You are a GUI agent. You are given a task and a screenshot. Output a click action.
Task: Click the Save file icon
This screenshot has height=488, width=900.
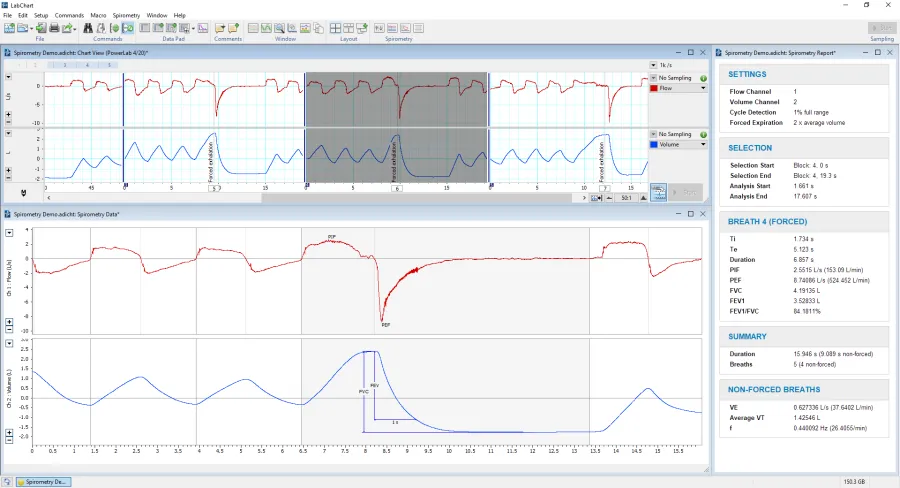[40, 28]
